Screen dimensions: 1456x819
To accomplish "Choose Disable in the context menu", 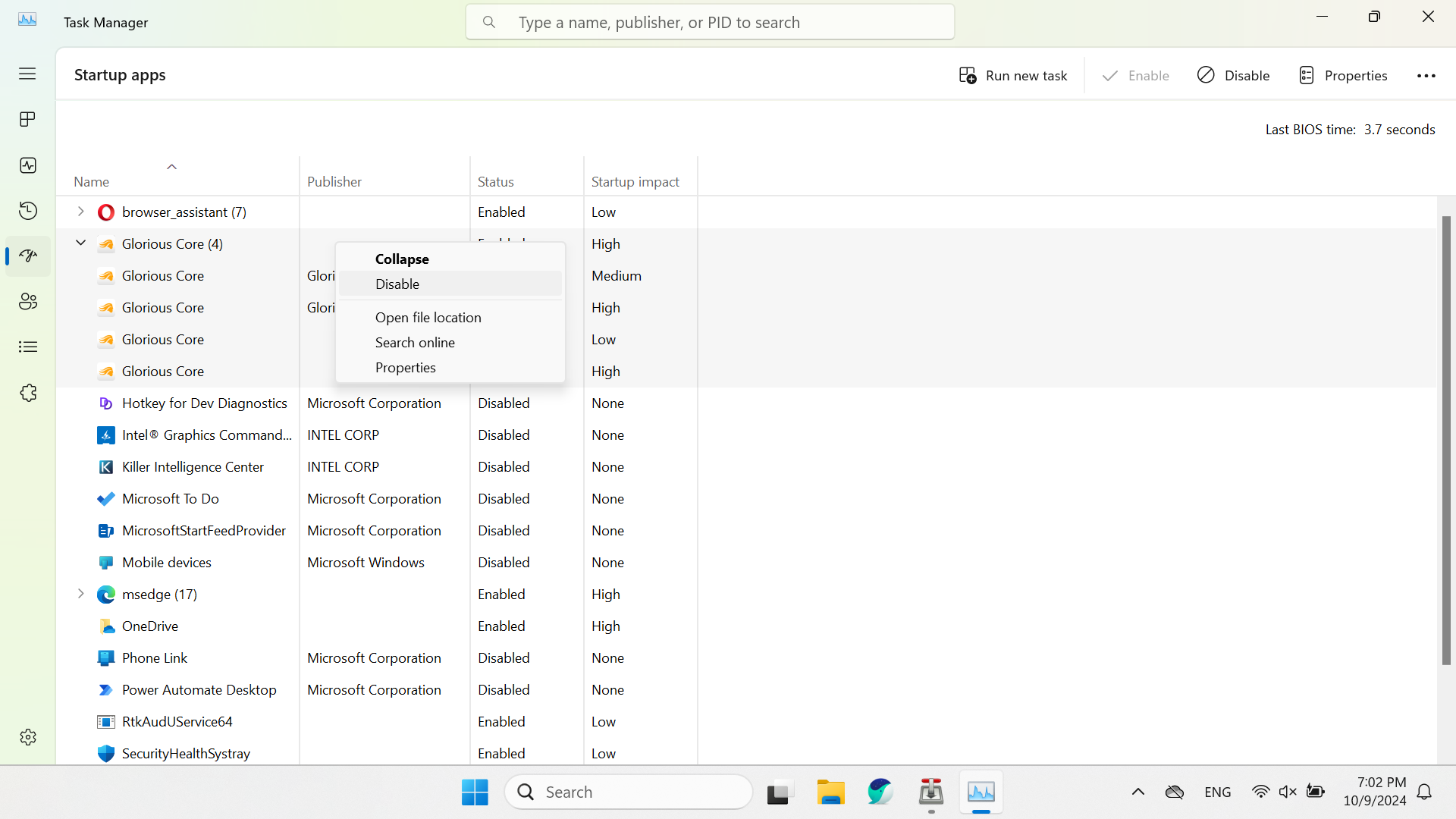I will click(397, 284).
